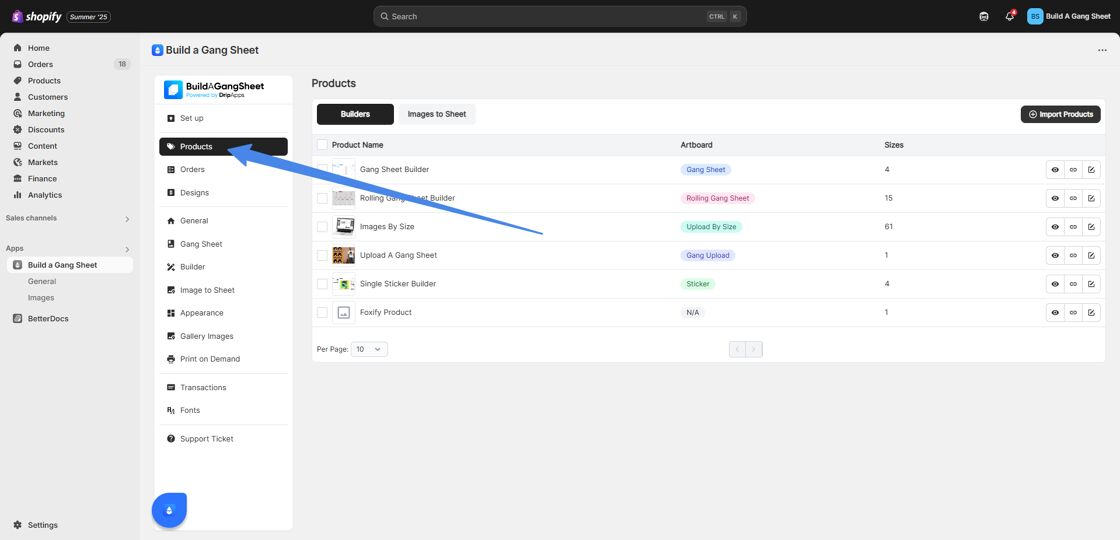Screen dimensions: 1120x540
Task: Open Images under Build a Gang Sheet
Action: 41,298
